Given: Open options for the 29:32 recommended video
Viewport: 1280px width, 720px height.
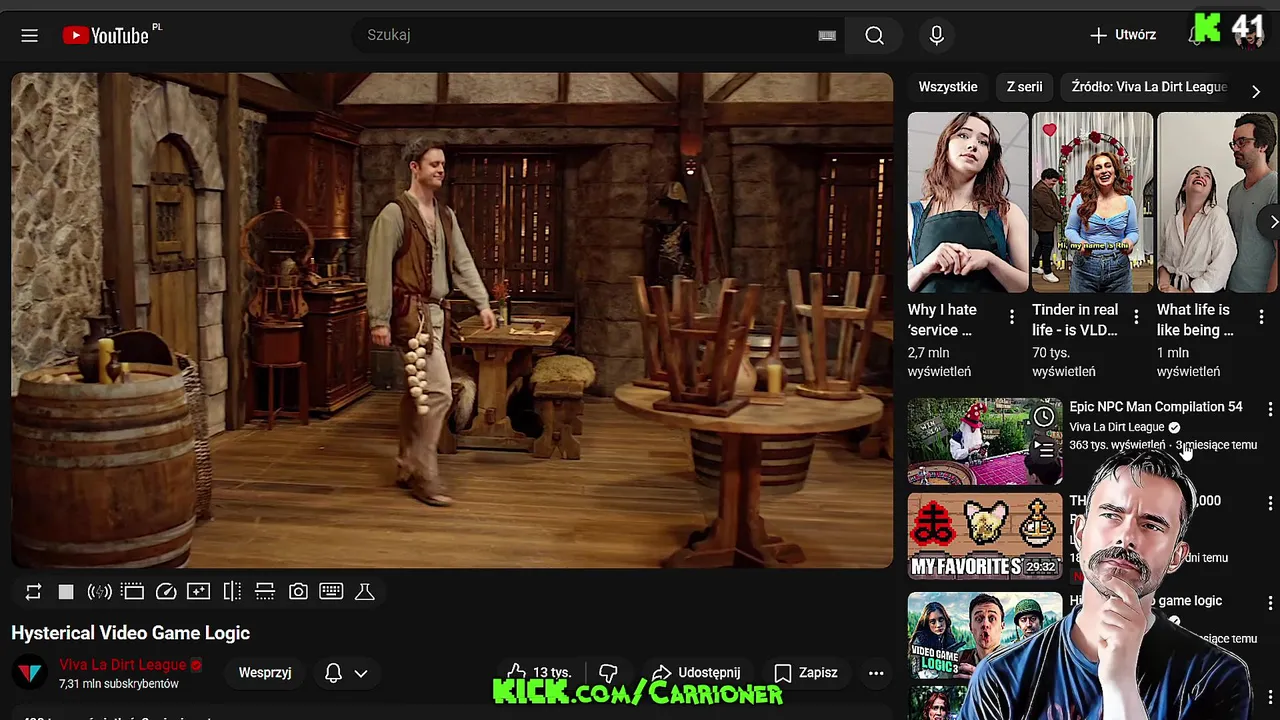Looking at the screenshot, I should point(1270,503).
